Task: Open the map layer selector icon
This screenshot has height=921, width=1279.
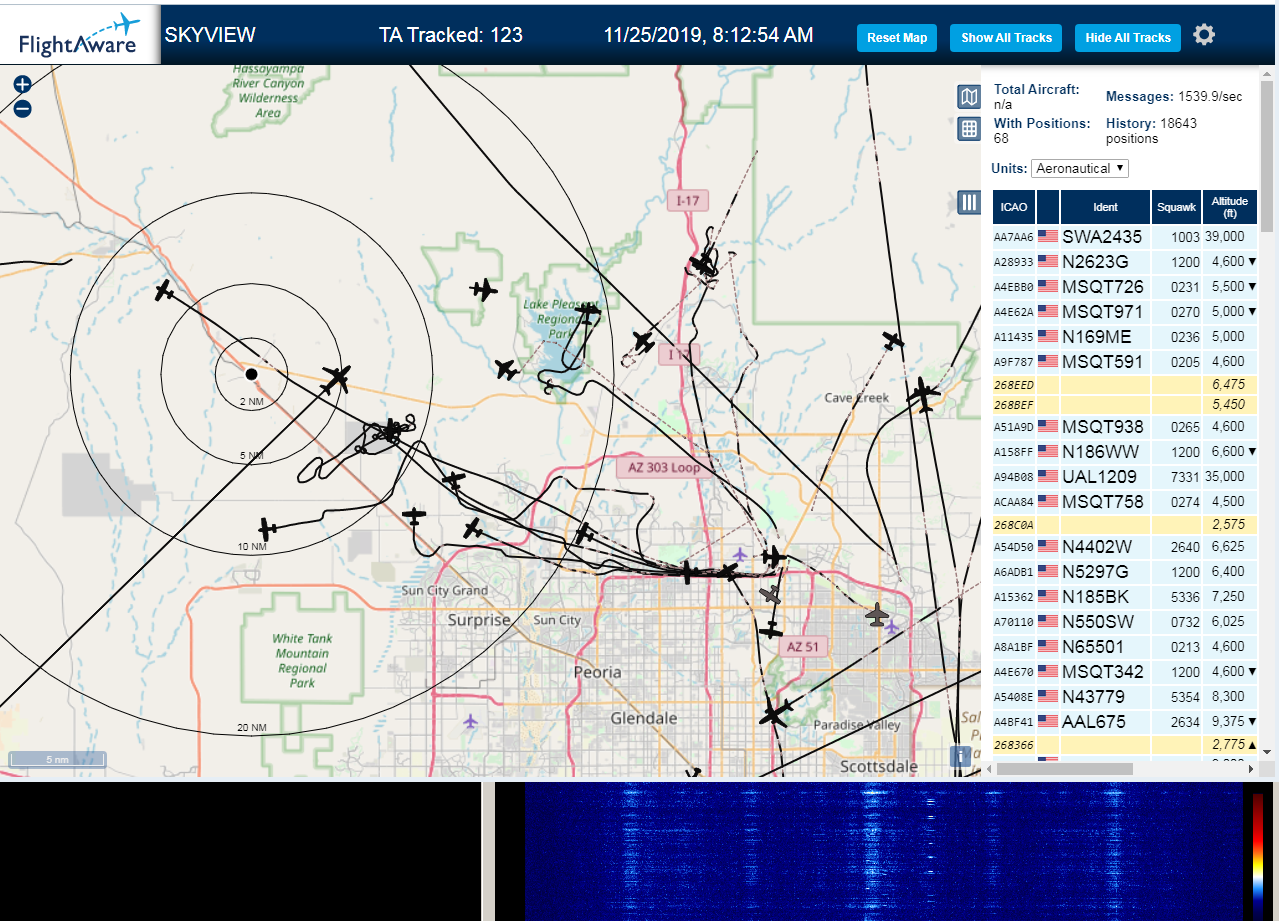Action: pos(968,97)
